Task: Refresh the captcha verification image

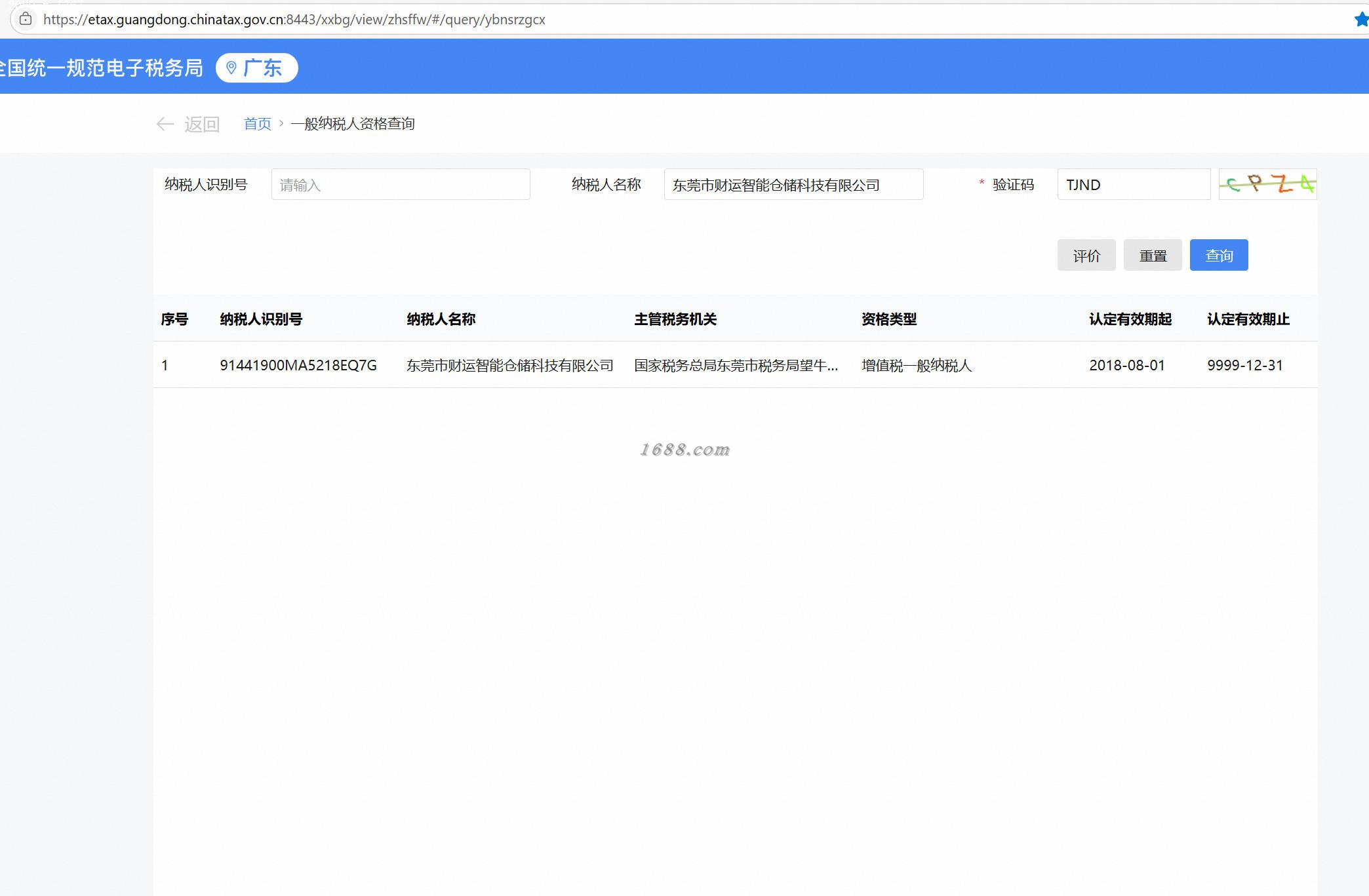Action: [x=1267, y=184]
